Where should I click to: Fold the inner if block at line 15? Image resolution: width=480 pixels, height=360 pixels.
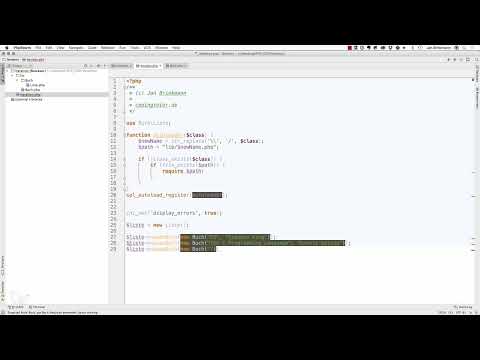tap(125, 165)
